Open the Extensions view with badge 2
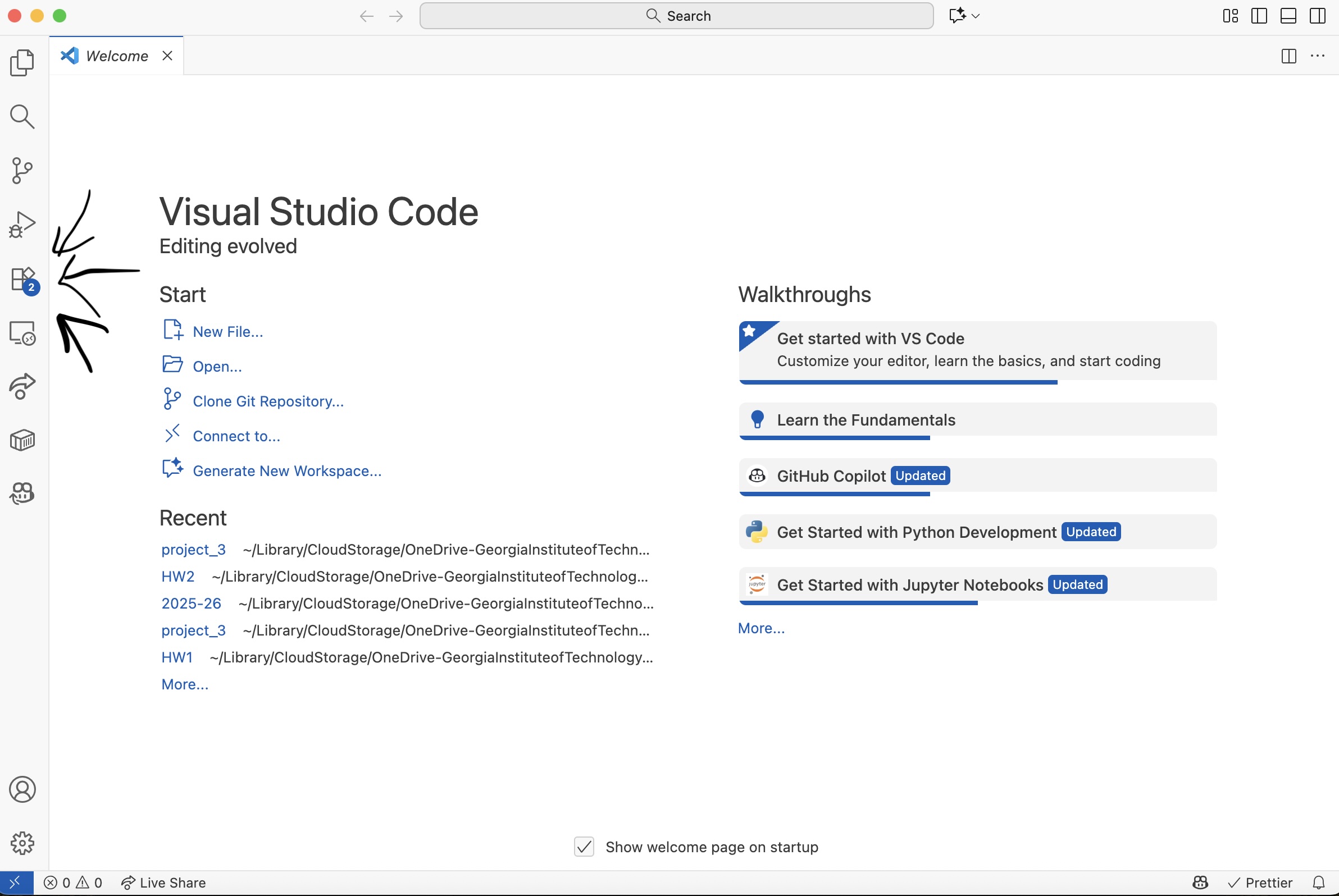 25,280
